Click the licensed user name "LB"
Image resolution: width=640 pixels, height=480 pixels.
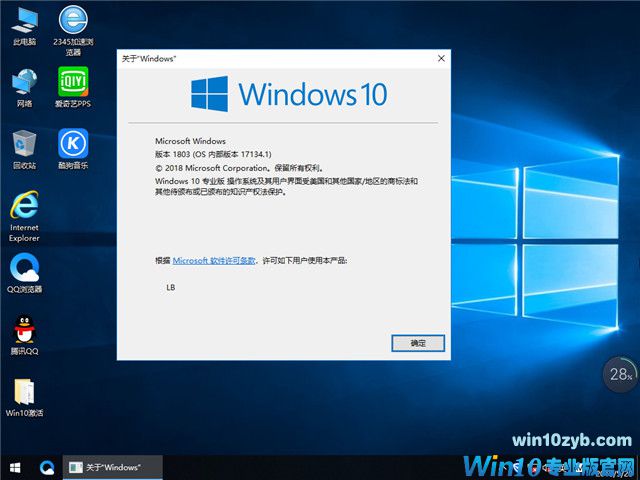(x=171, y=287)
